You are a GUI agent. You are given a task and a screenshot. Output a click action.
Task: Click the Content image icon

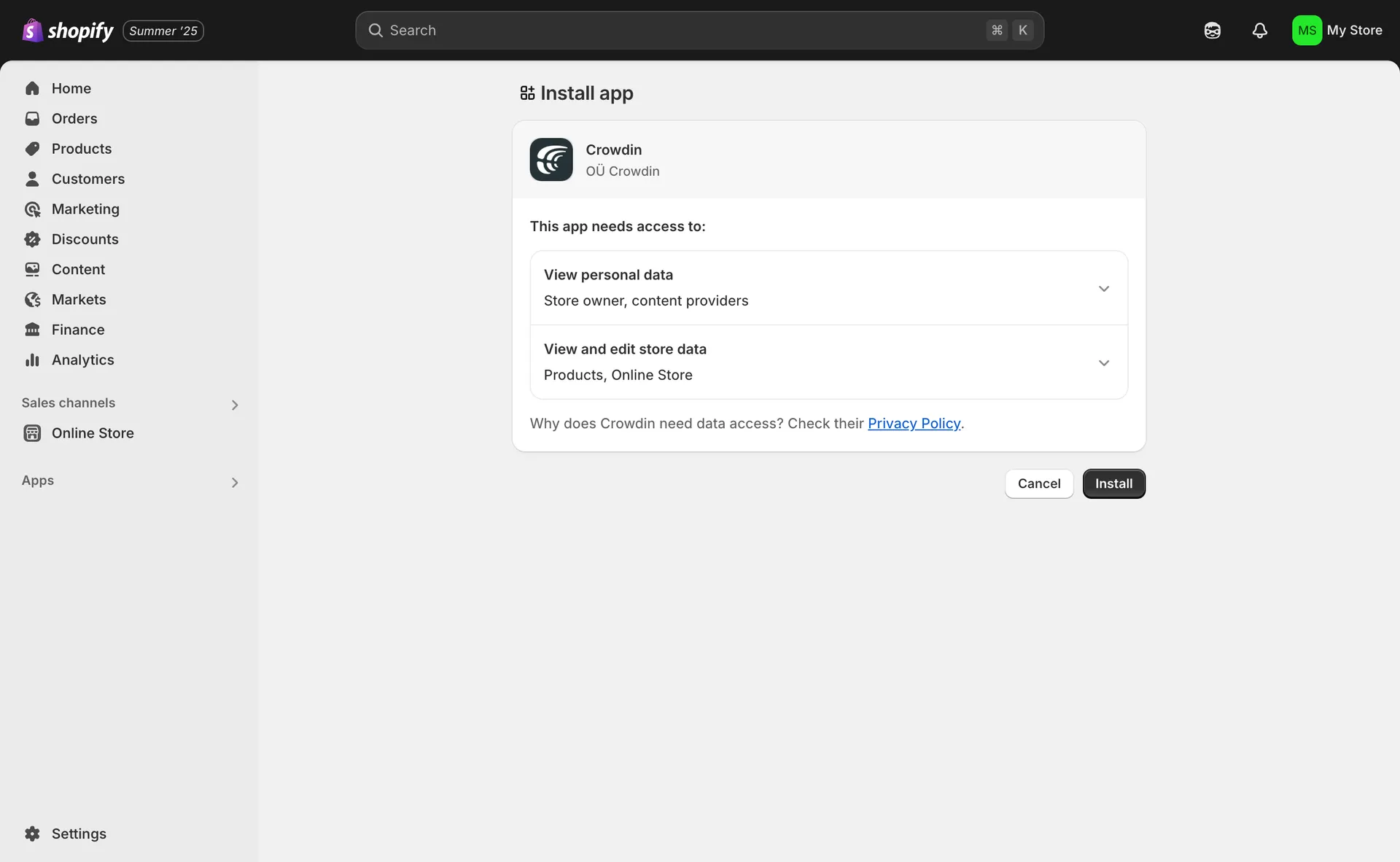click(32, 269)
